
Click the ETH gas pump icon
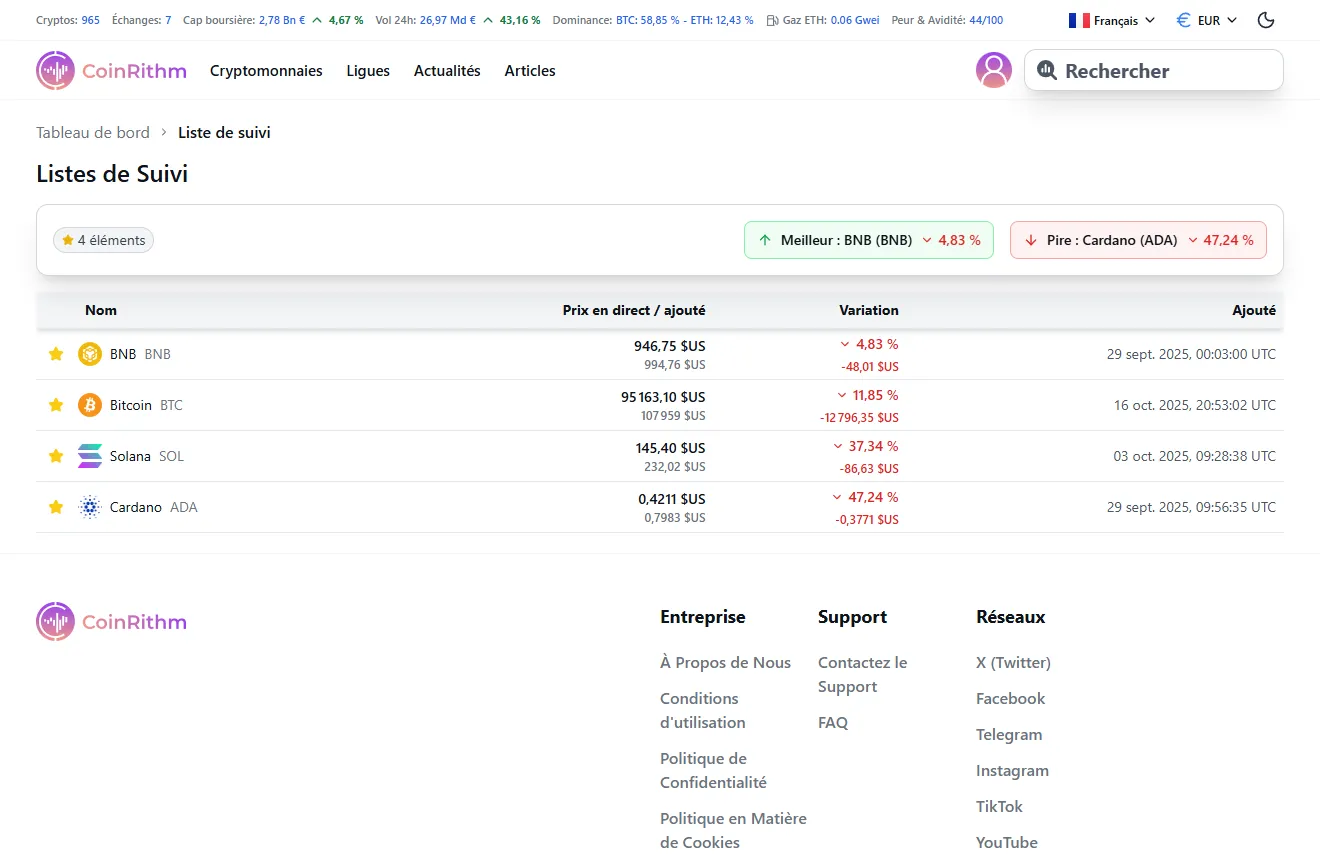click(771, 19)
